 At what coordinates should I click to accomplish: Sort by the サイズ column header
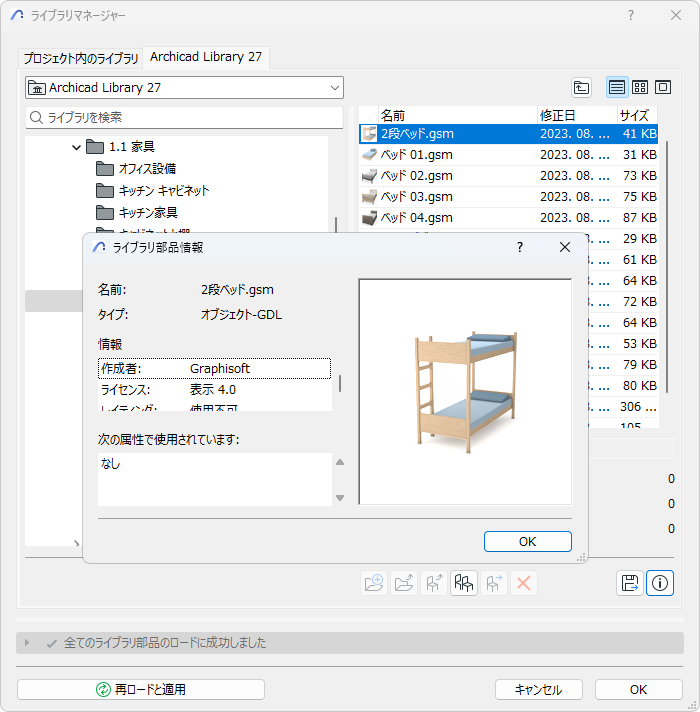click(637, 115)
